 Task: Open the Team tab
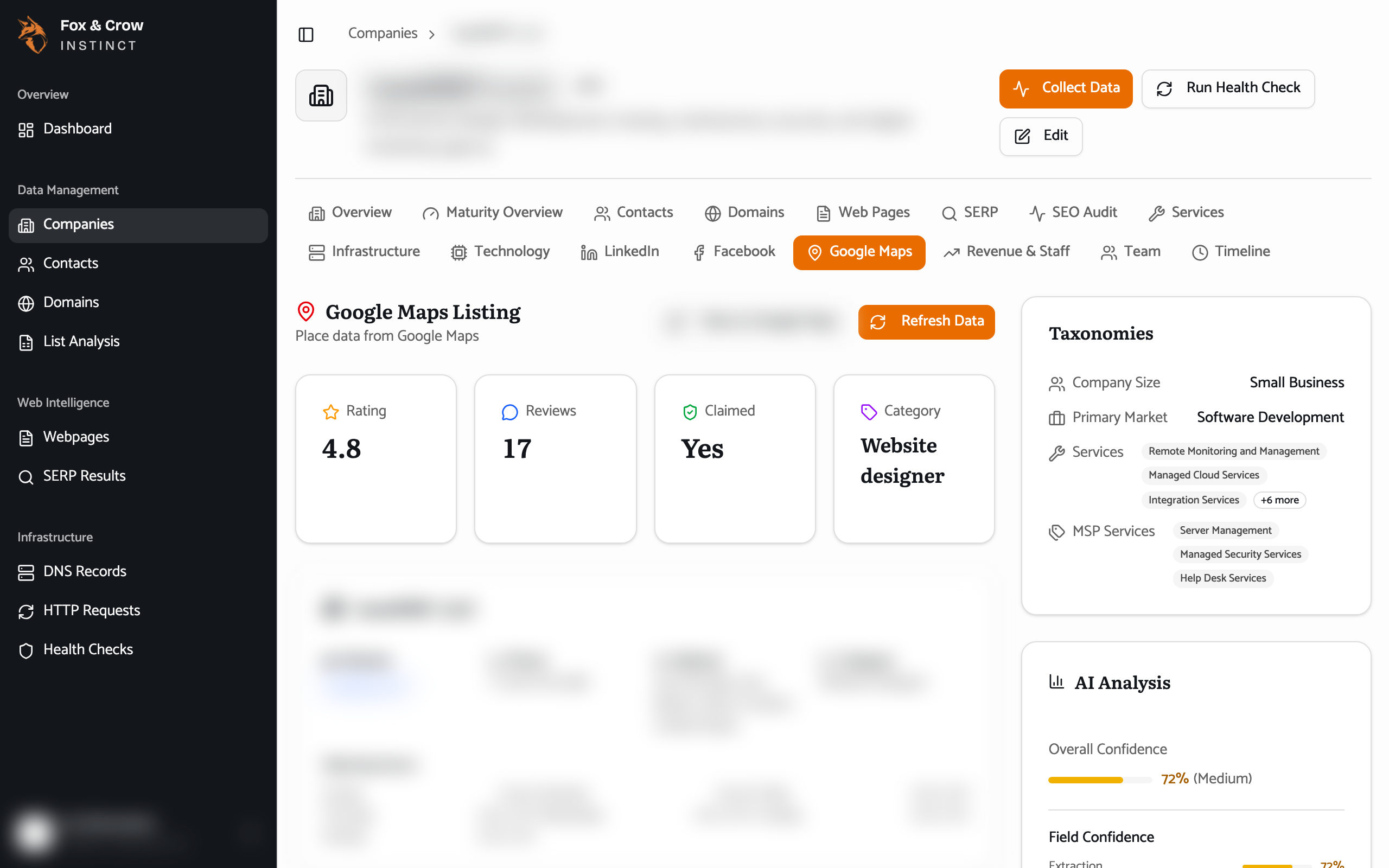[1131, 252]
